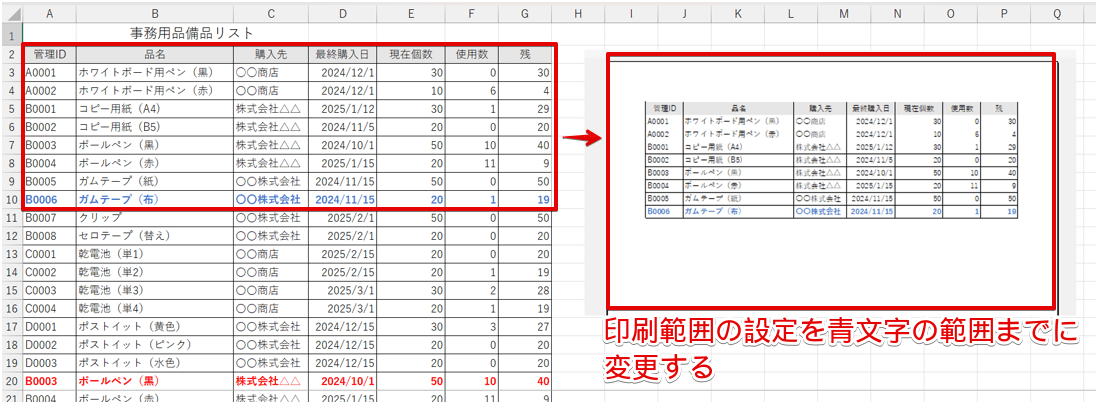1096x404 pixels.
Task: Select cell B0008 in 管理ID column
Action: point(49,236)
